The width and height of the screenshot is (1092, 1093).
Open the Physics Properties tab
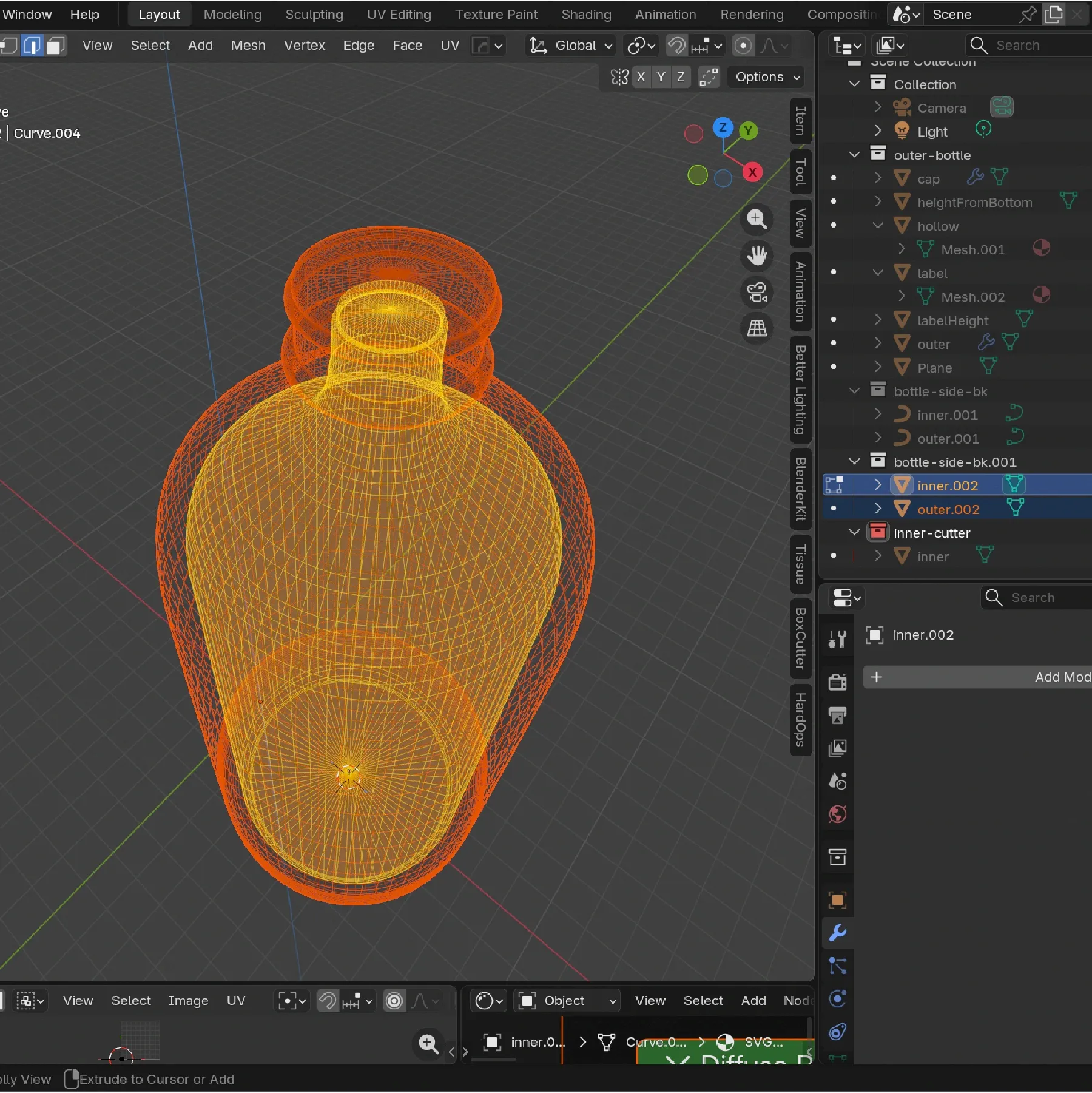(x=838, y=1031)
